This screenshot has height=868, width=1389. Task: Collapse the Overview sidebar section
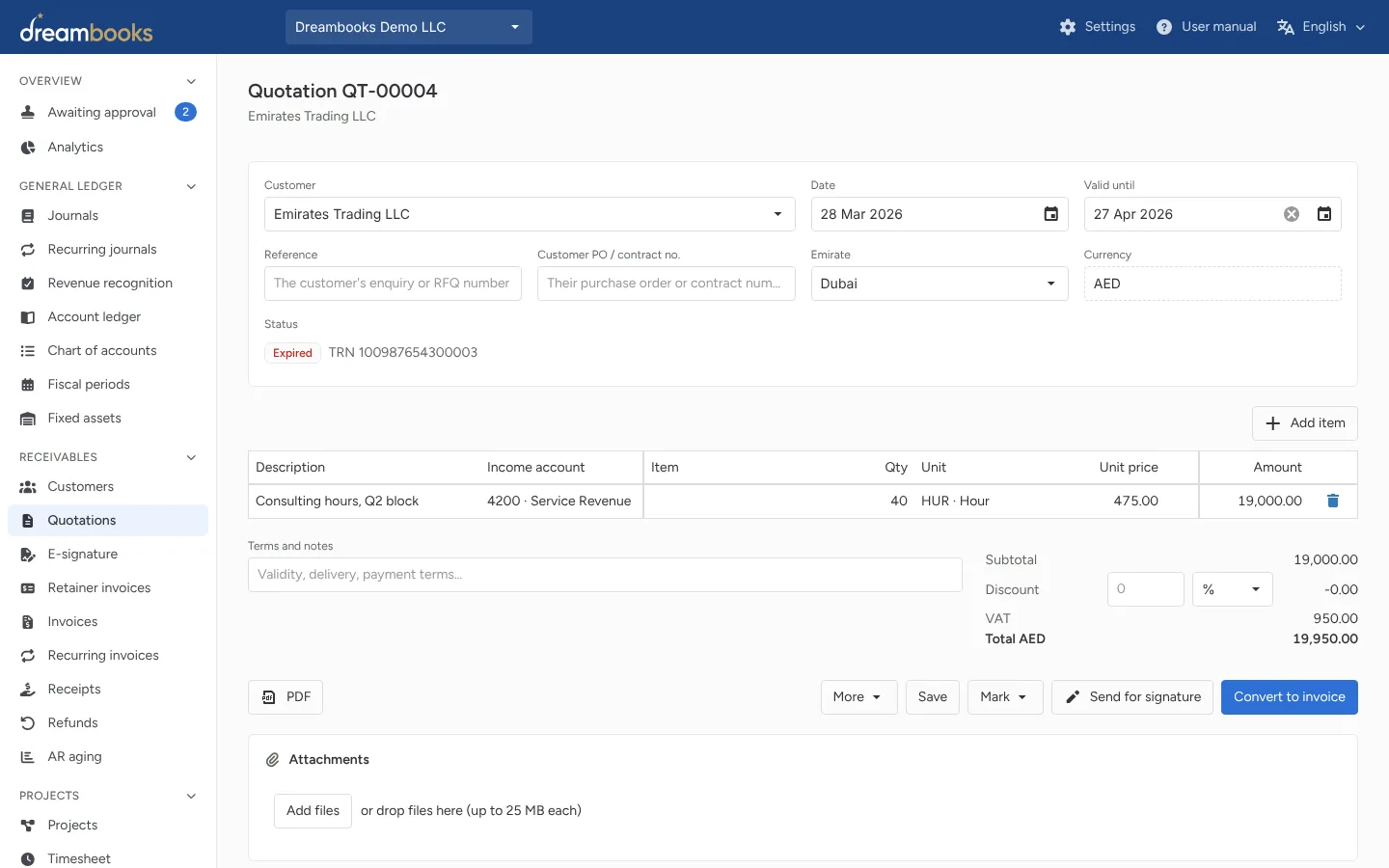coord(191,81)
